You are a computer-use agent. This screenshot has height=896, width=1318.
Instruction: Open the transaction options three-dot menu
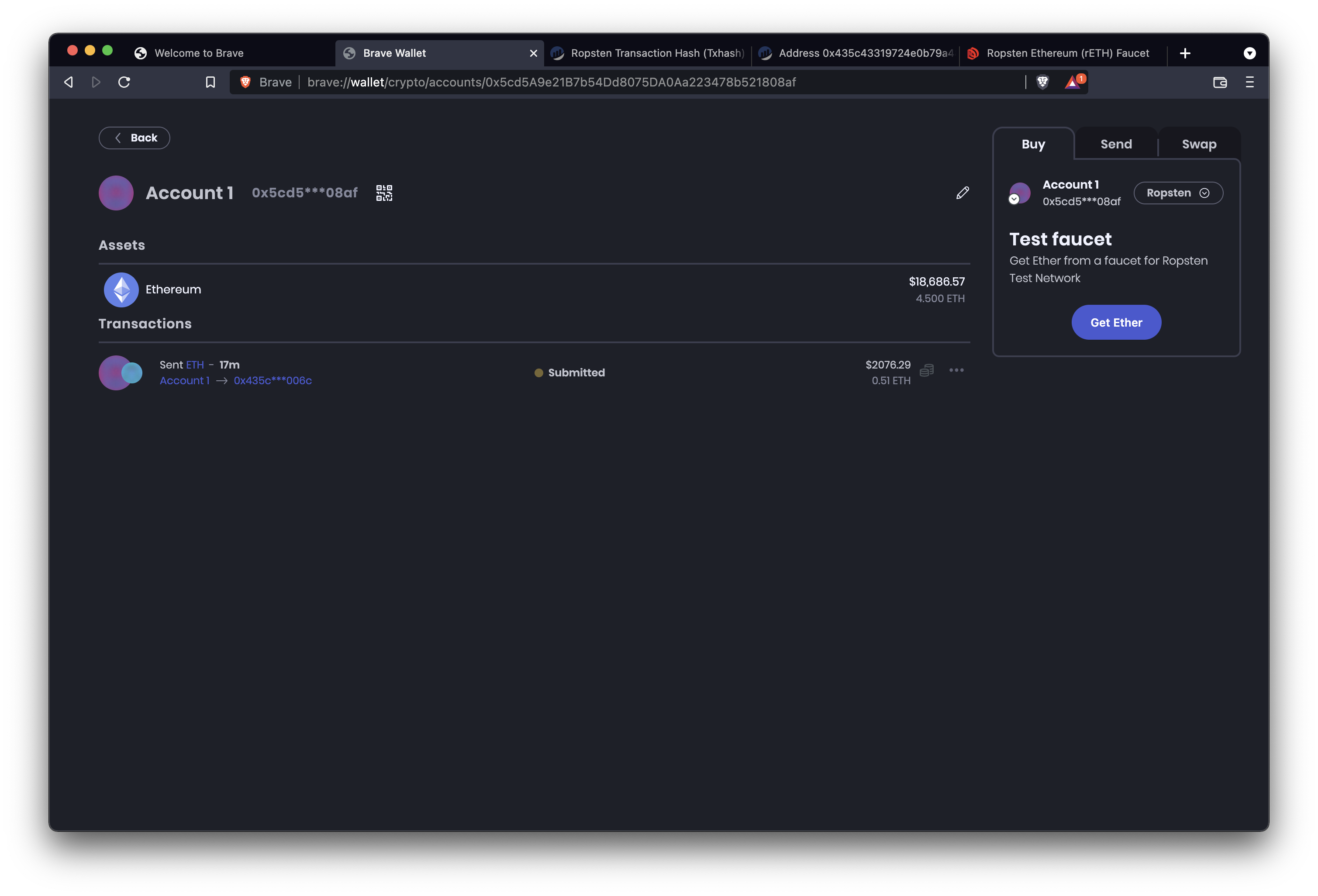click(x=957, y=370)
